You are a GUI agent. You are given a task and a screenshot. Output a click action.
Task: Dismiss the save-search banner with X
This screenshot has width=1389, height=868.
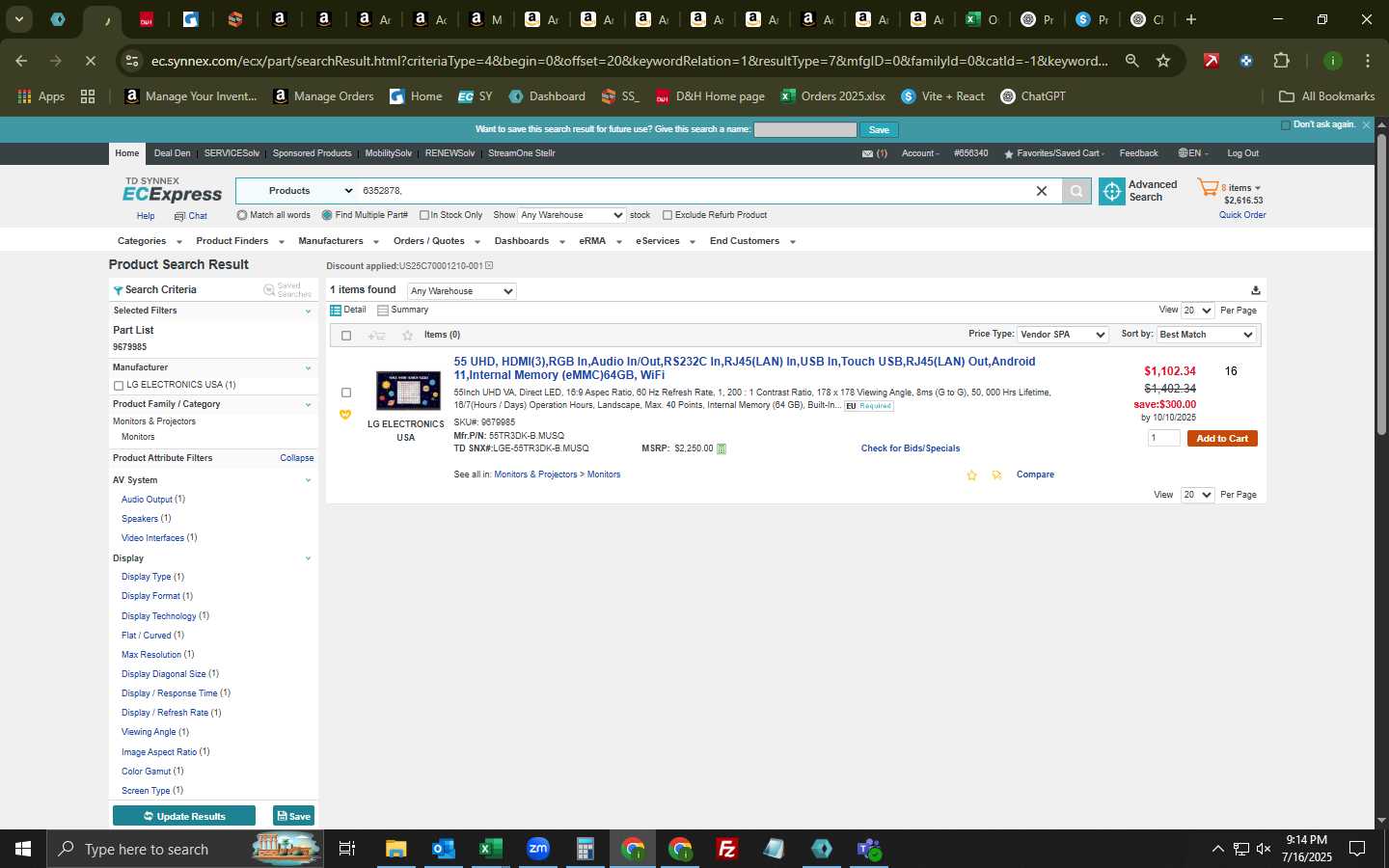pos(1366,125)
